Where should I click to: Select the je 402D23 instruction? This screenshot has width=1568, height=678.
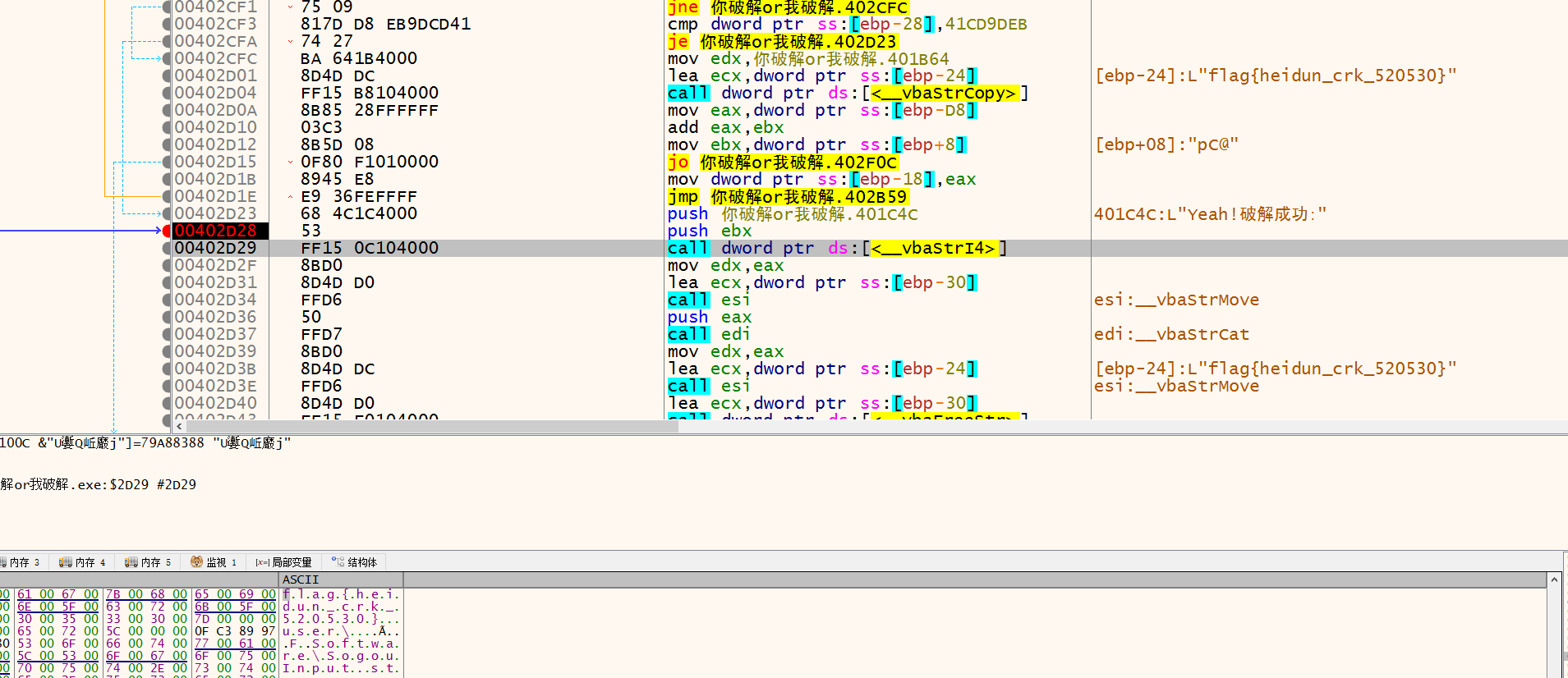point(782,41)
